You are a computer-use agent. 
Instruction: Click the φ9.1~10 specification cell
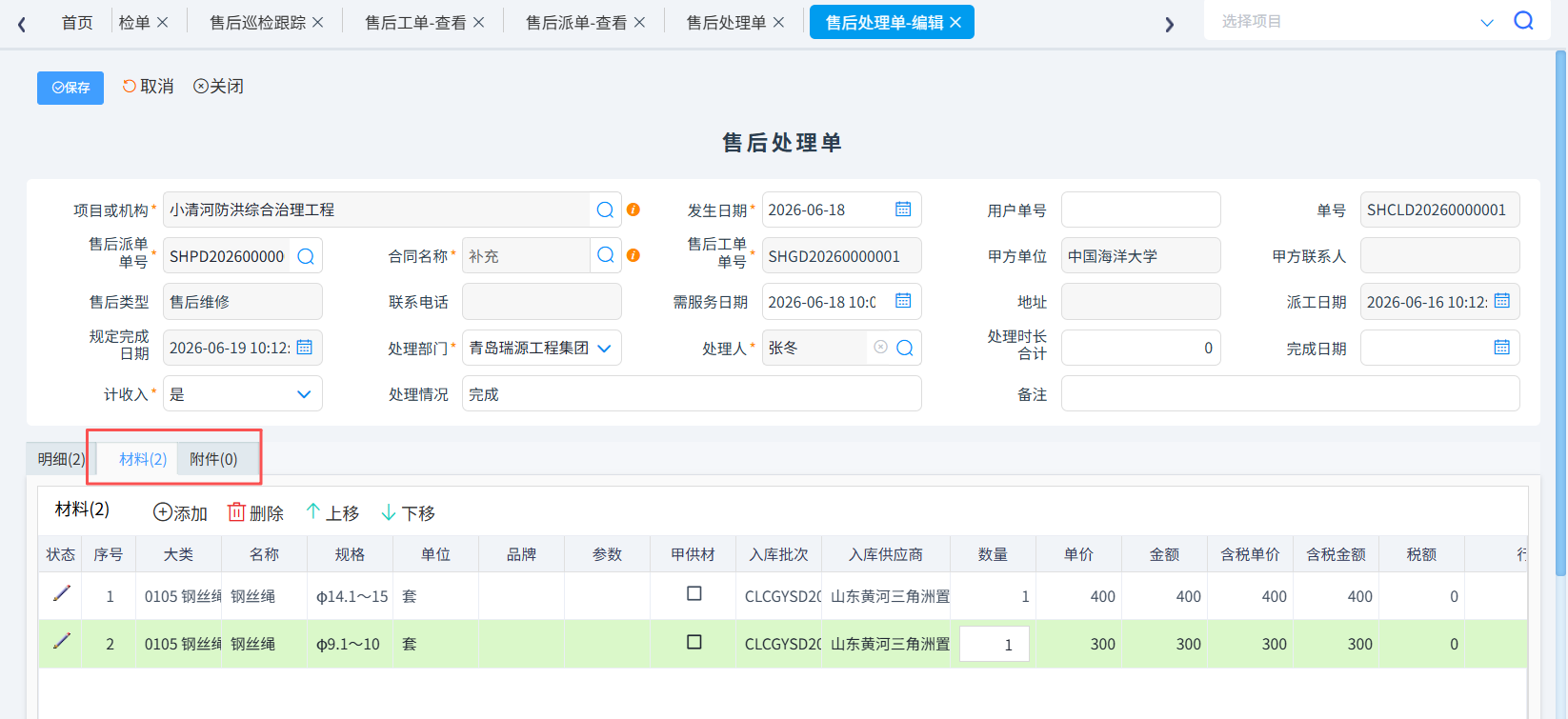point(350,644)
